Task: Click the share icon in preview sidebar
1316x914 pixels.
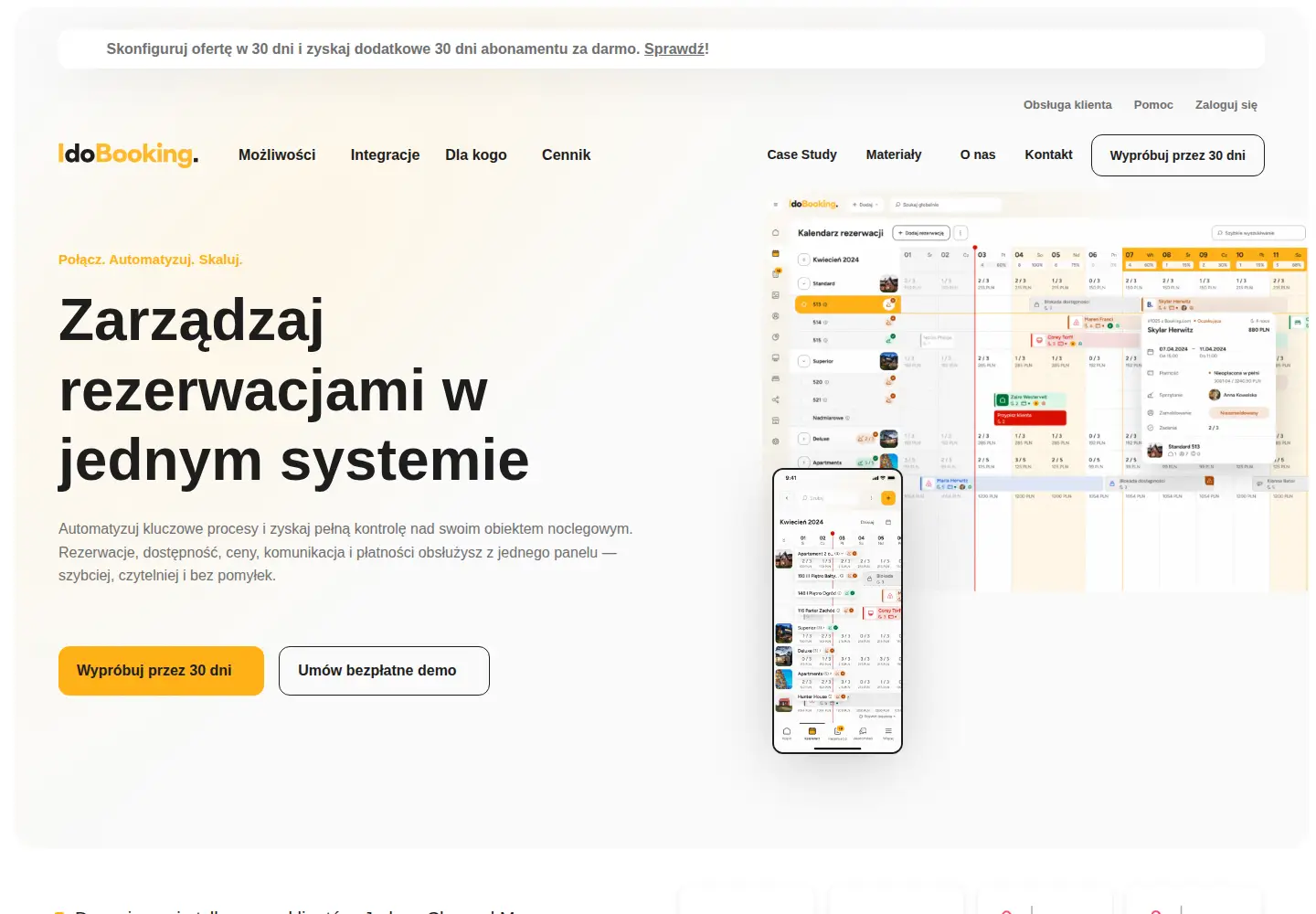Action: coord(775,399)
